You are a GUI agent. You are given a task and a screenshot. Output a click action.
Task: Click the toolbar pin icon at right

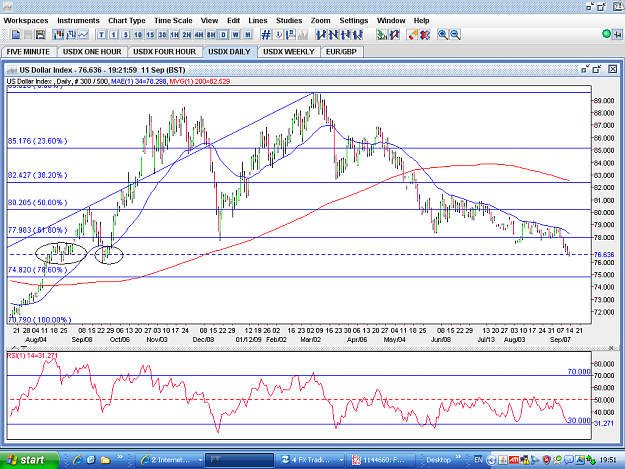[x=617, y=35]
